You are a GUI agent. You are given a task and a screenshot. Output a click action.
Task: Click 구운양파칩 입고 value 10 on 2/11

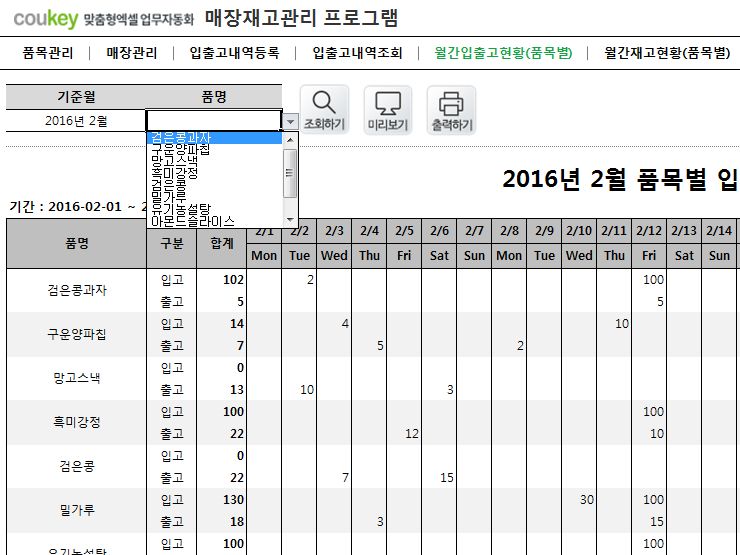[x=622, y=324]
